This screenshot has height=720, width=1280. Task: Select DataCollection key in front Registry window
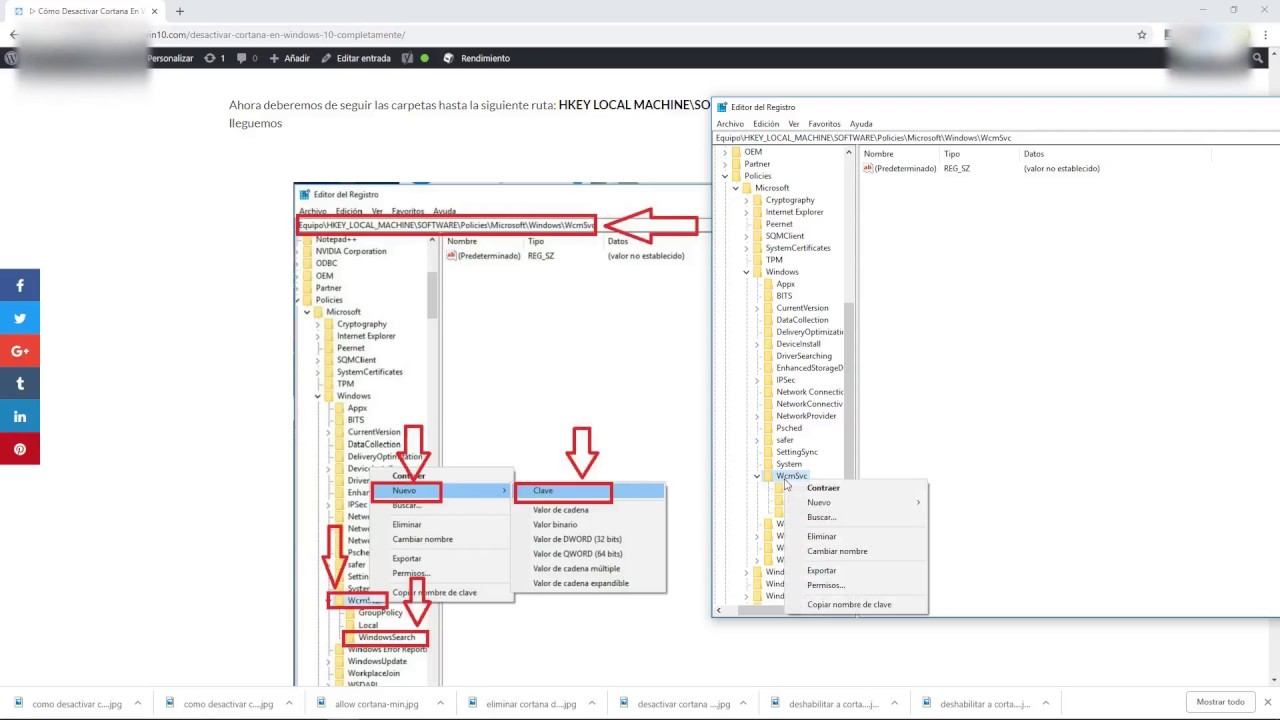tap(802, 320)
